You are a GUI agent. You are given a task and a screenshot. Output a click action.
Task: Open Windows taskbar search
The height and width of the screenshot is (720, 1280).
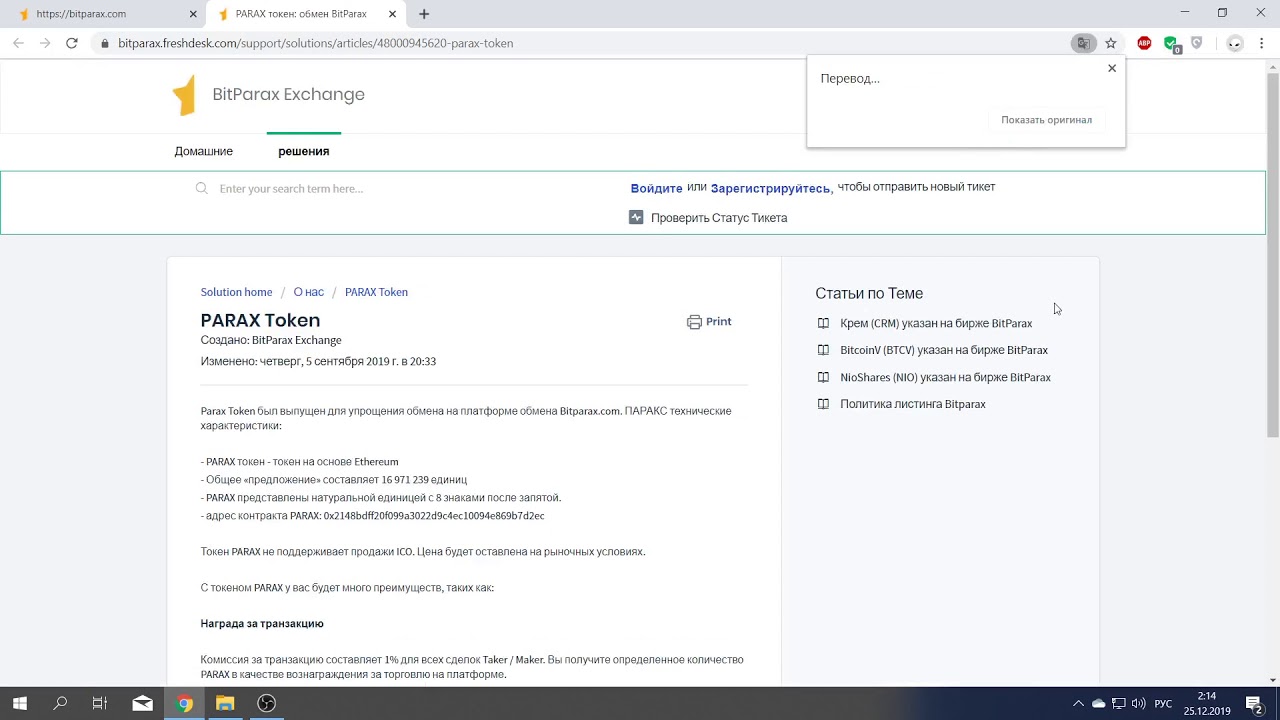60,703
